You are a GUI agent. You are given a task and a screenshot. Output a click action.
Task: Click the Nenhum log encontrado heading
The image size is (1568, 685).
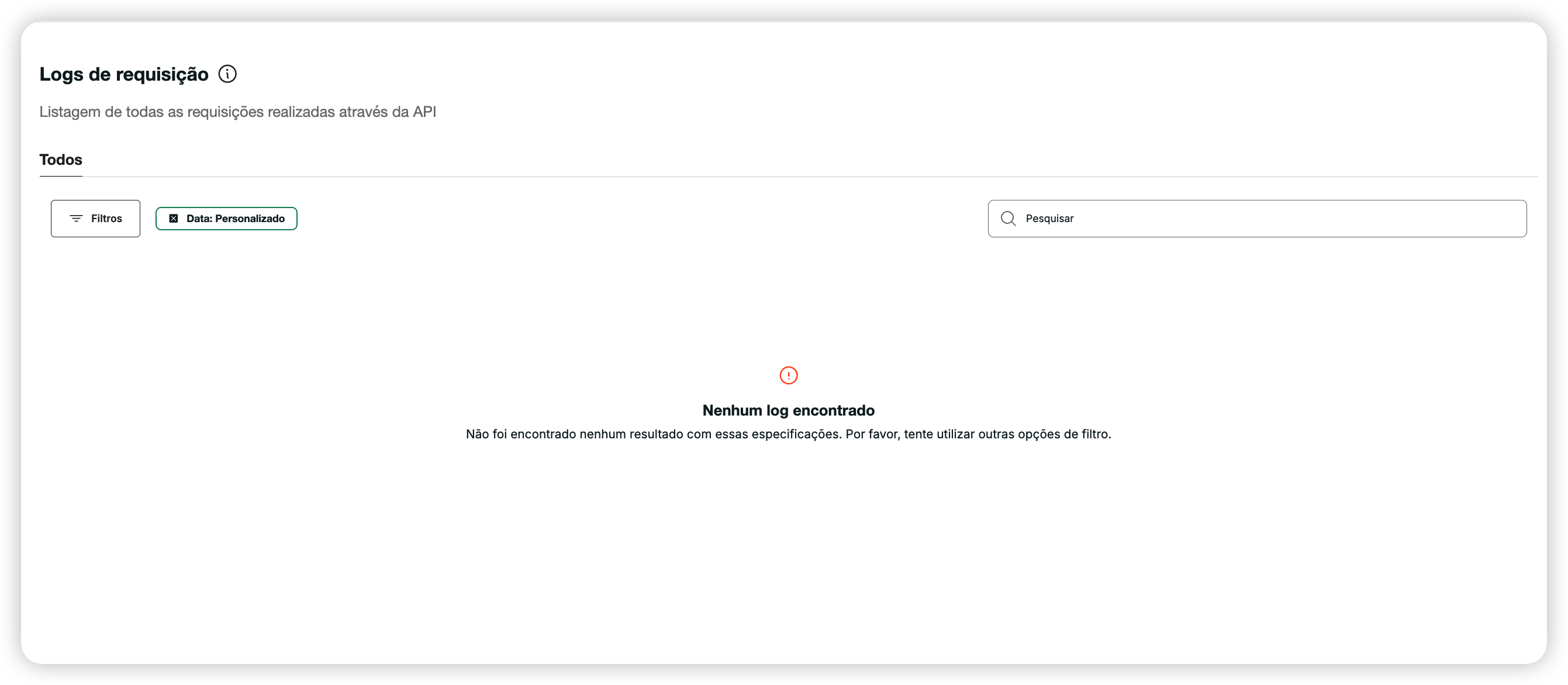[x=788, y=411]
